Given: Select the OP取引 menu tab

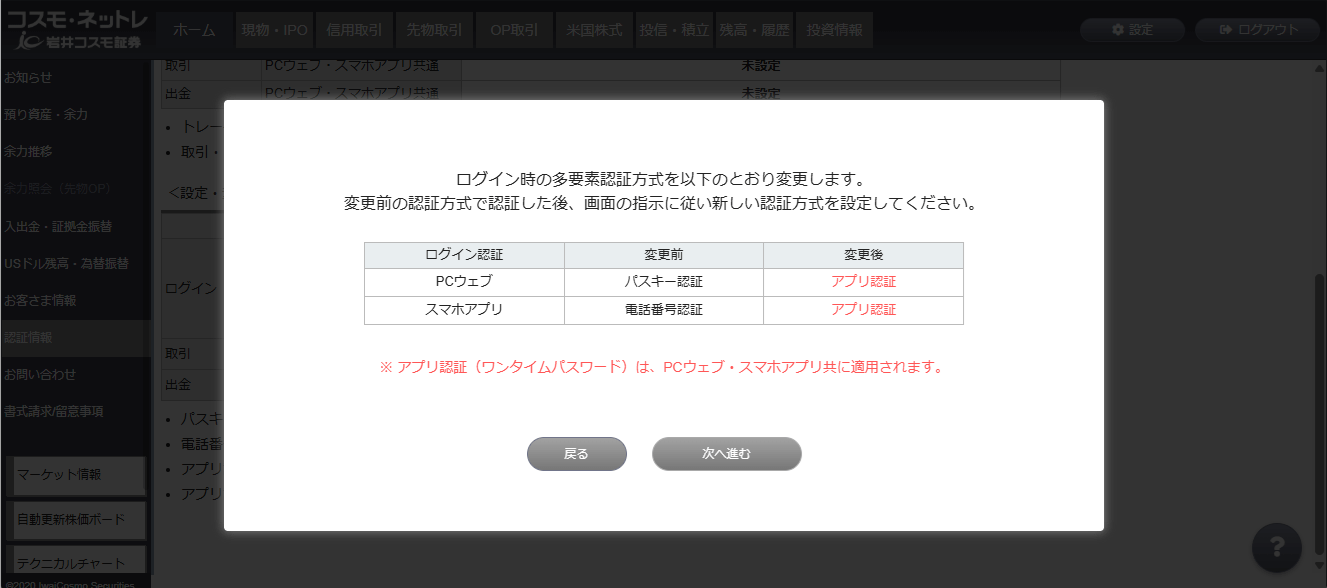Looking at the screenshot, I should [x=514, y=30].
